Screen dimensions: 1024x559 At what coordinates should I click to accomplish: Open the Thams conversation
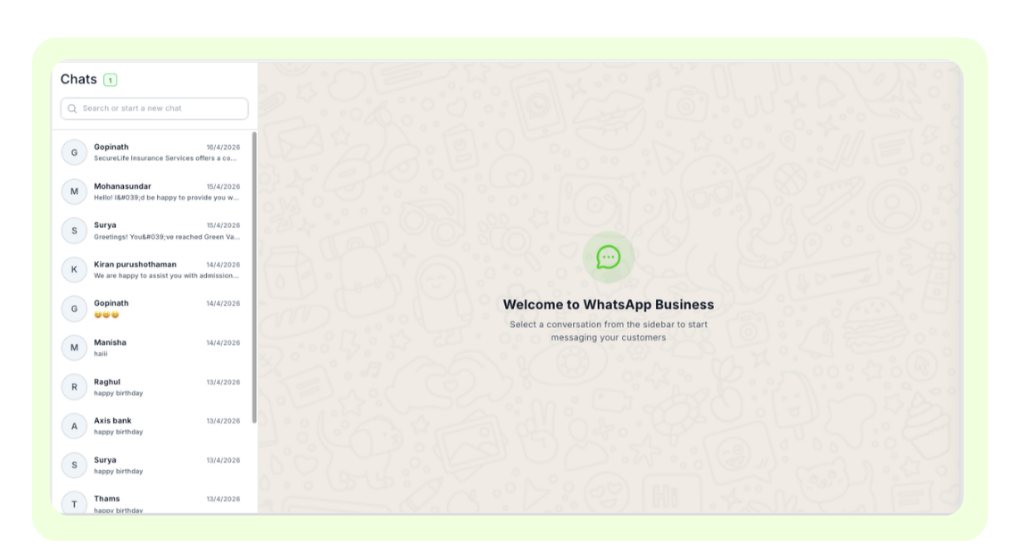(x=153, y=500)
